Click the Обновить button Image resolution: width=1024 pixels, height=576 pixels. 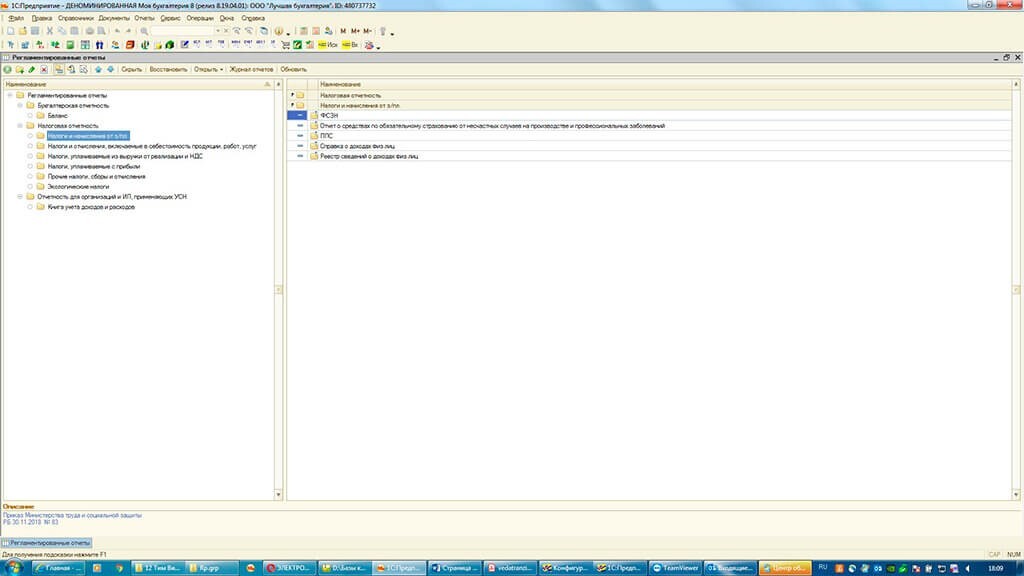point(293,69)
